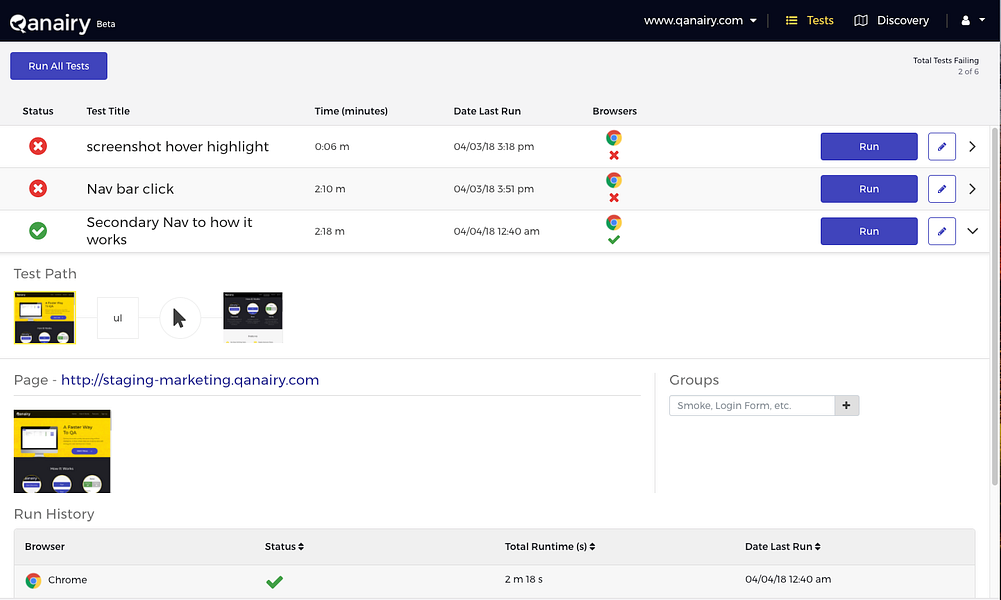1001x600 pixels.
Task: Click the plus button to add group
Action: tap(847, 405)
